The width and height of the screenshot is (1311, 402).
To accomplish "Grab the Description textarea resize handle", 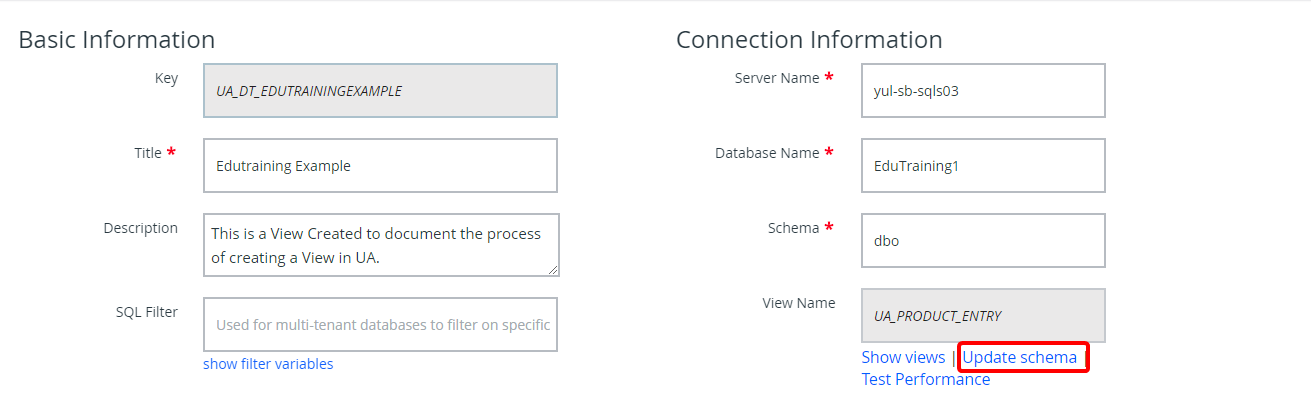I will click(553, 270).
